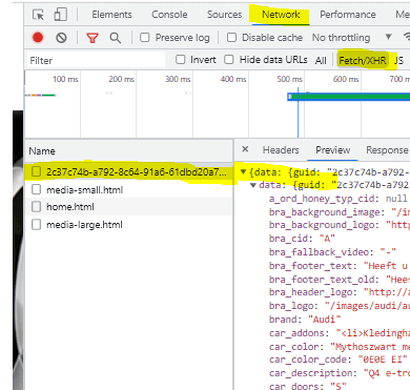
Task: Open the Response tab of the request
Action: [x=387, y=150]
